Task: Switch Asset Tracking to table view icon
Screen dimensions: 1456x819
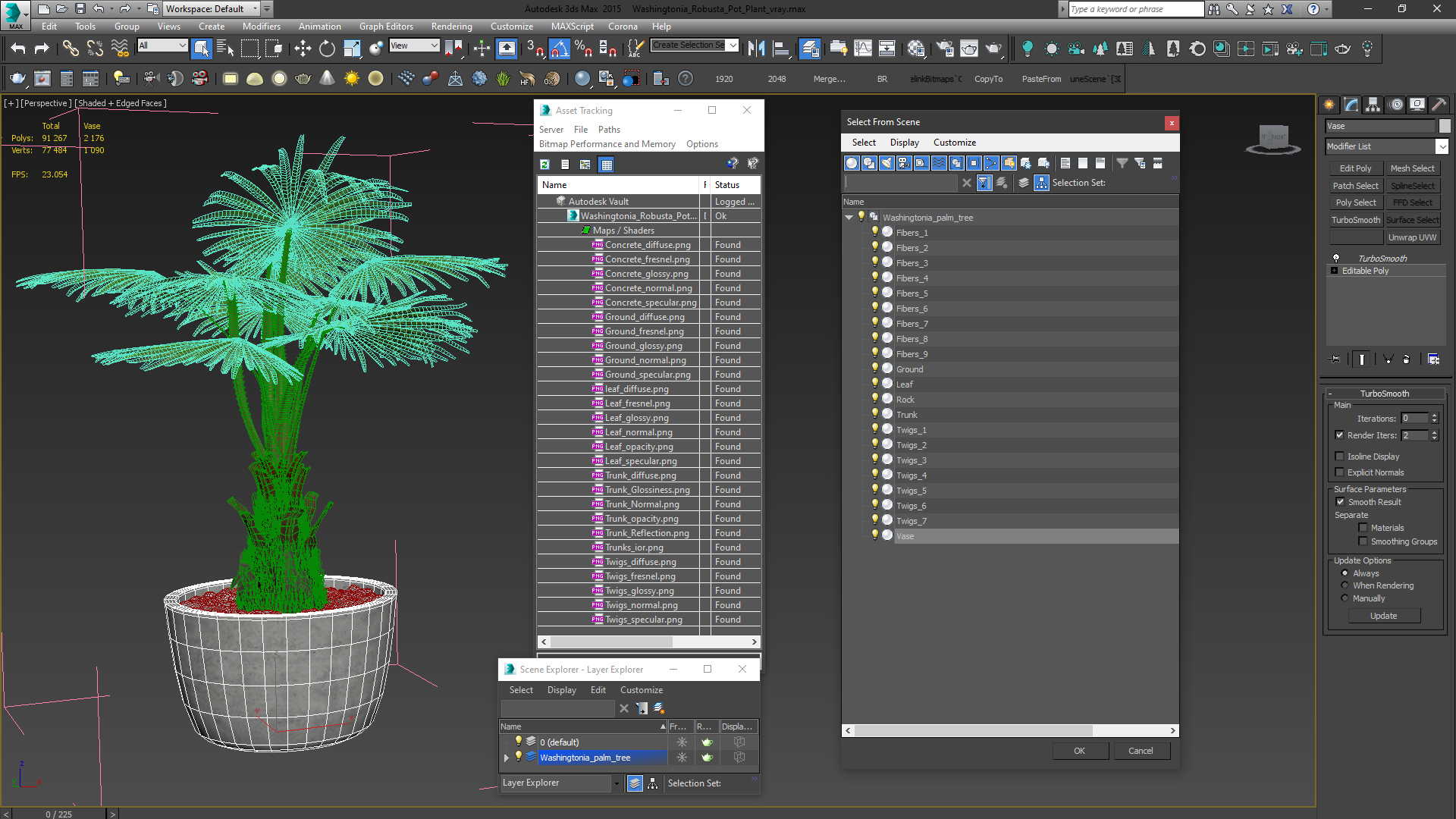Action: tap(606, 164)
